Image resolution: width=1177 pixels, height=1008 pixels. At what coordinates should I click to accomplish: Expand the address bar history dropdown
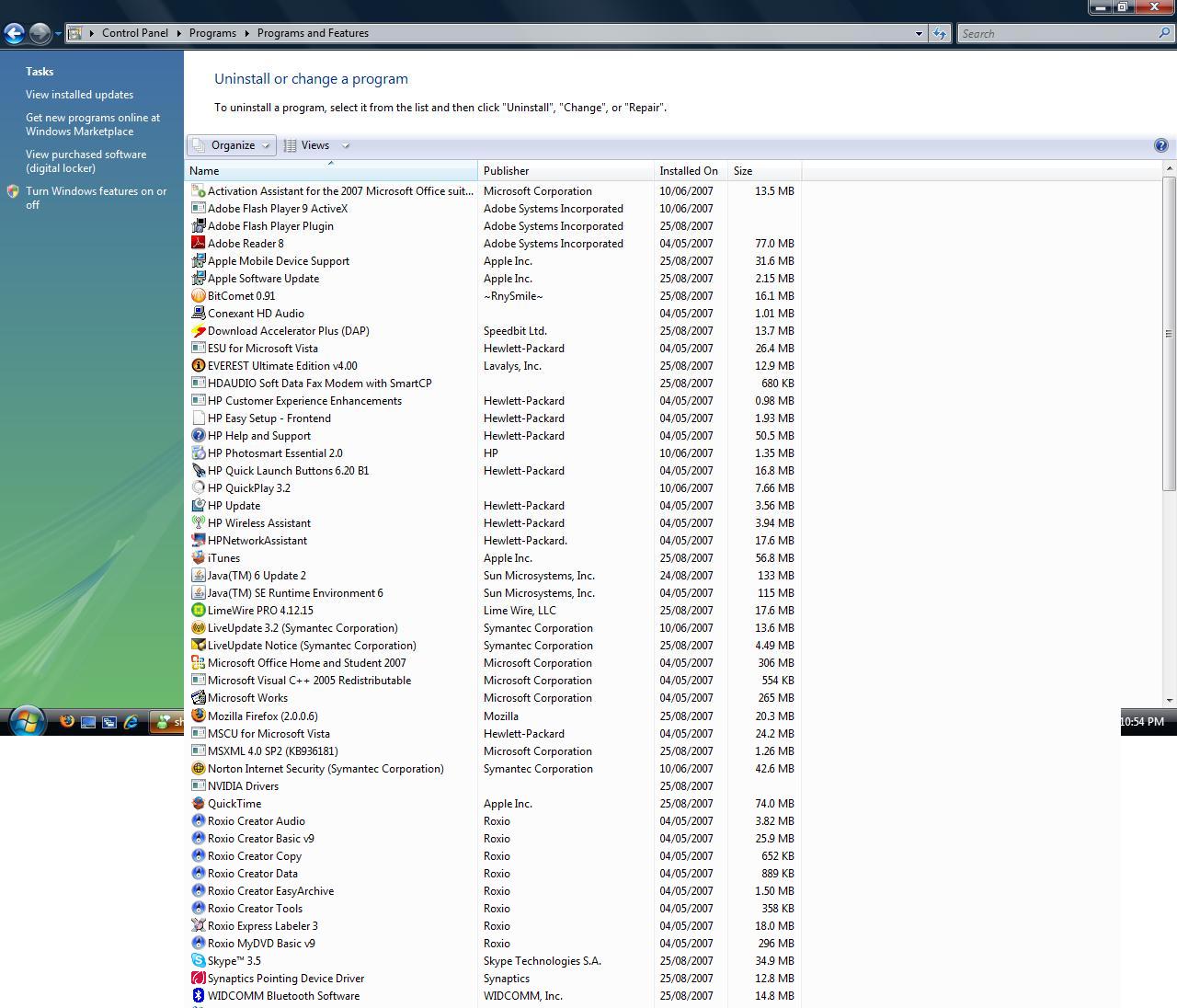[x=918, y=33]
